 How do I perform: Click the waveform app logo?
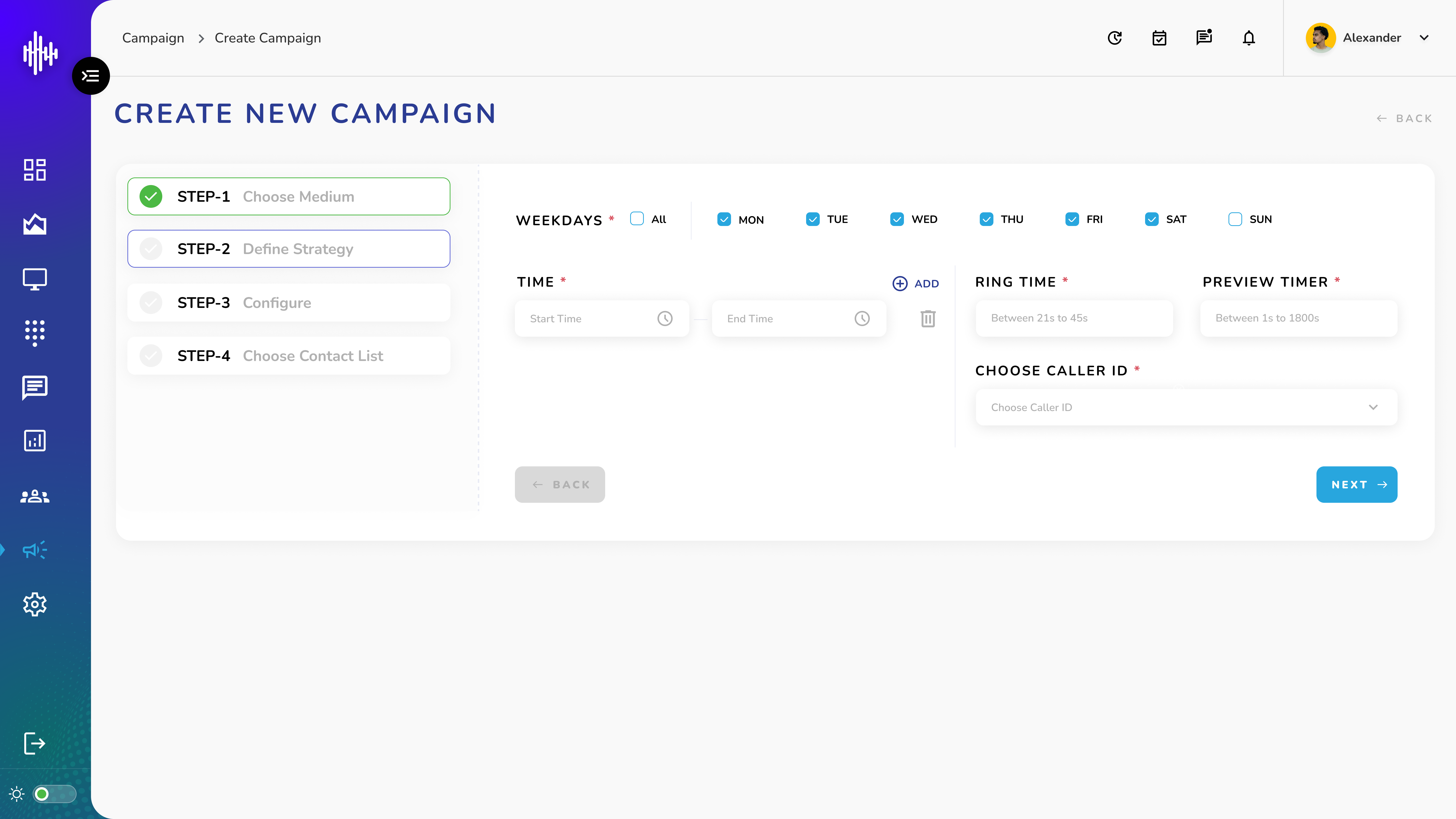click(x=40, y=53)
